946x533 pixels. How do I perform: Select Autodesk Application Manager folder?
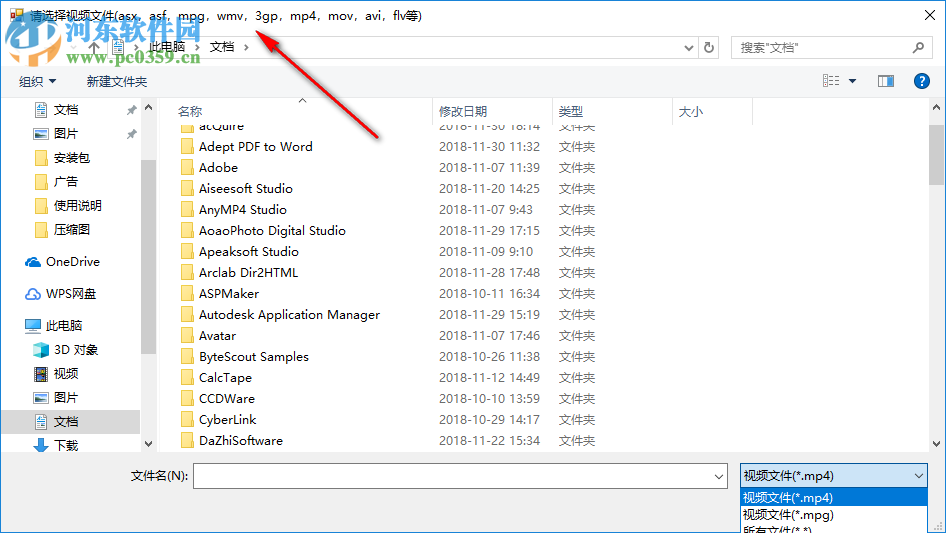click(x=281, y=315)
